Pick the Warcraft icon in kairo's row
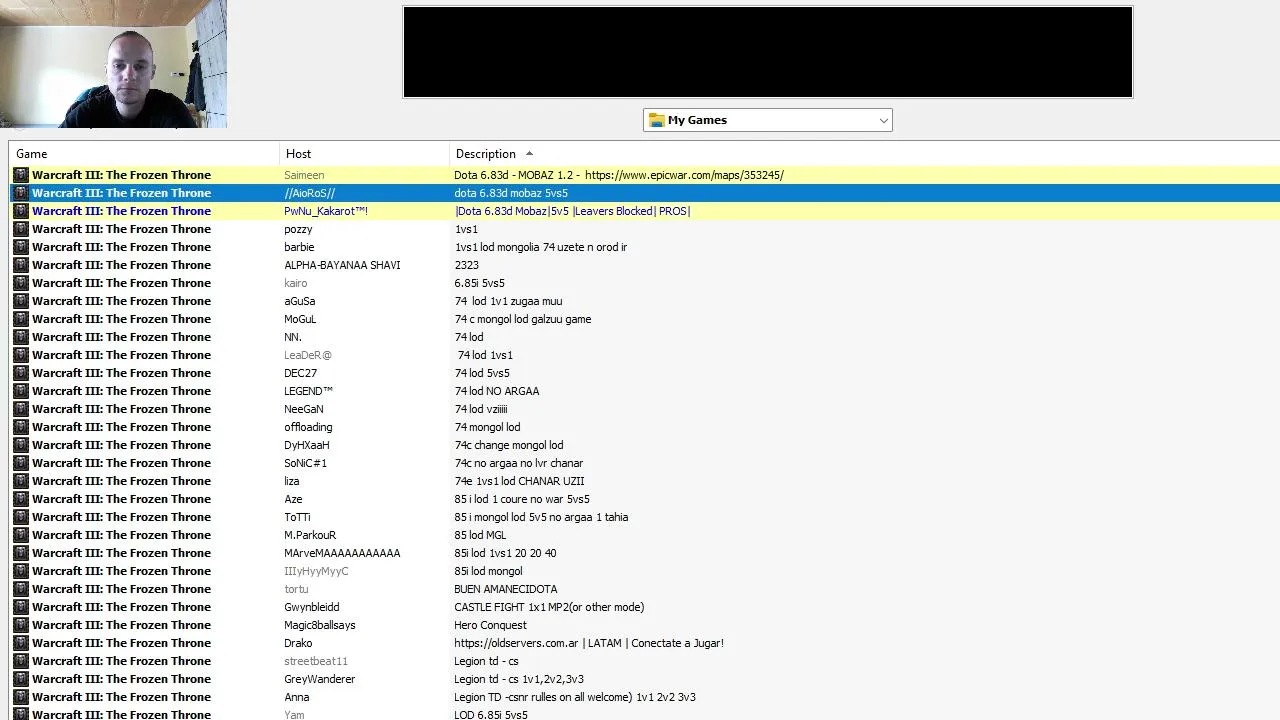The image size is (1280, 720). (x=21, y=283)
